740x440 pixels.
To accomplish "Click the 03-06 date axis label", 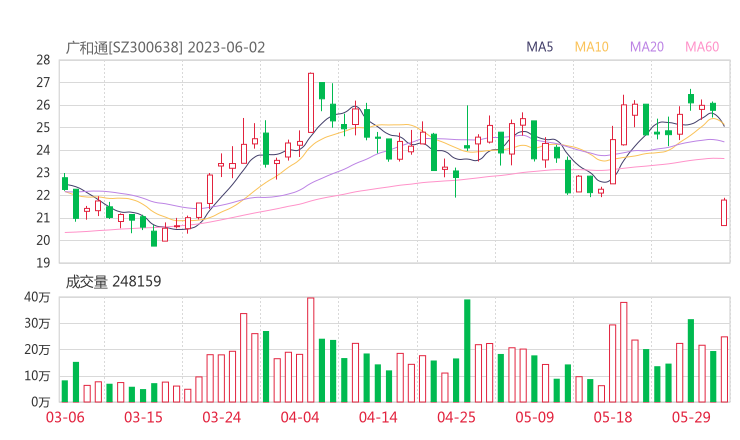I will [x=65, y=418].
